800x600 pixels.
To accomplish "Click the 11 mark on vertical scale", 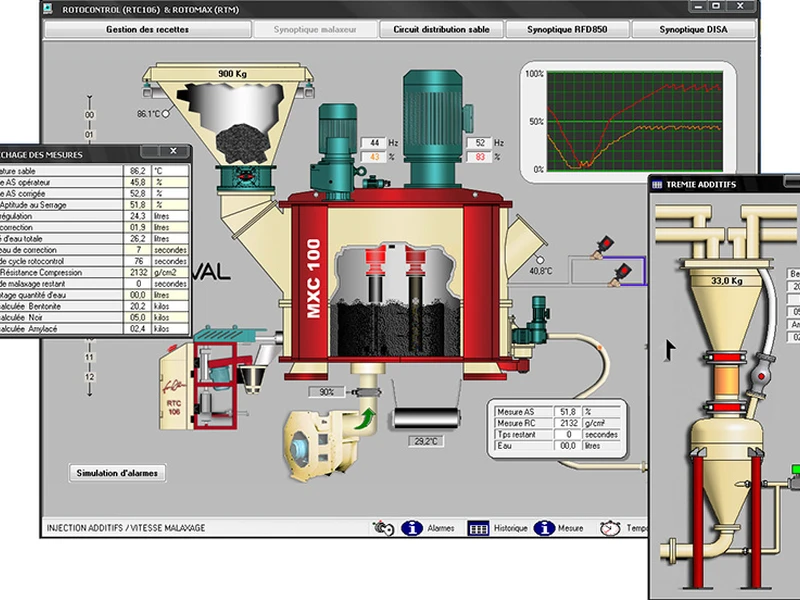I will click(x=89, y=357).
